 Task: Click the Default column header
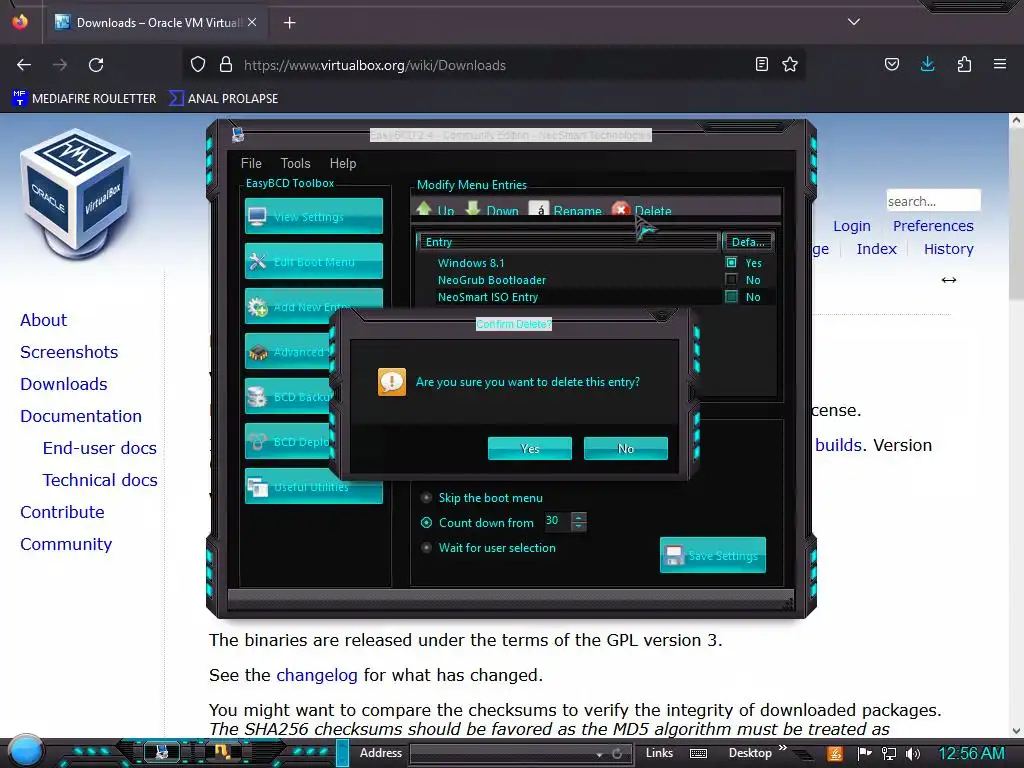tap(748, 242)
